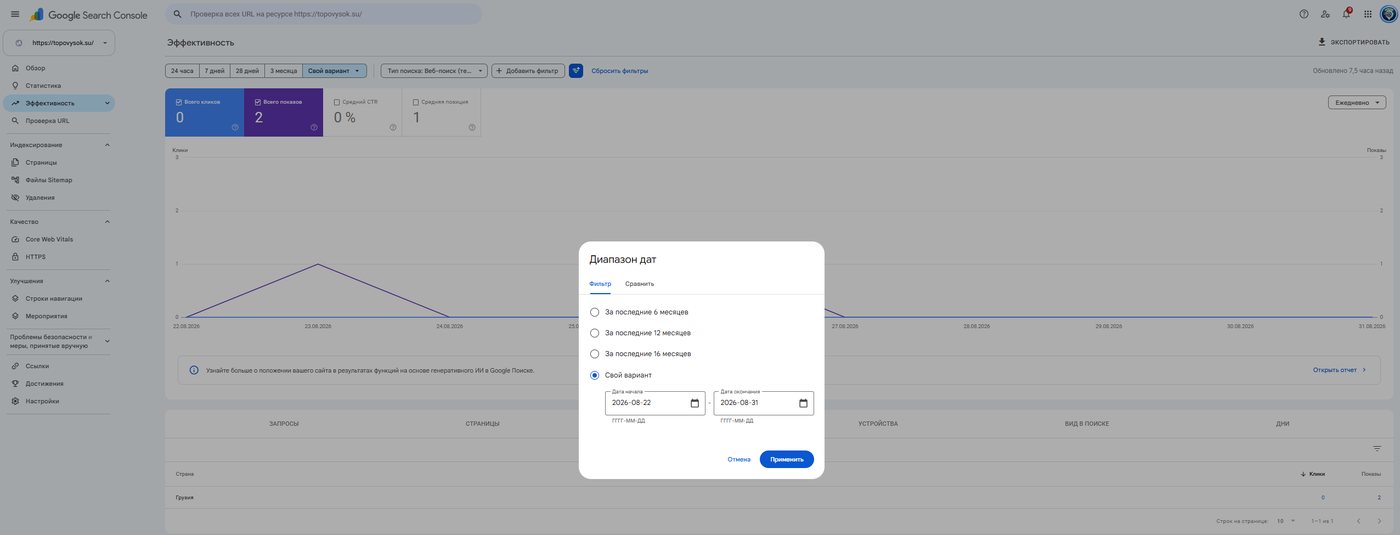Screen dimensions: 1400x535
Task: Click Отмена in date dialog
Action: [x=739, y=459]
